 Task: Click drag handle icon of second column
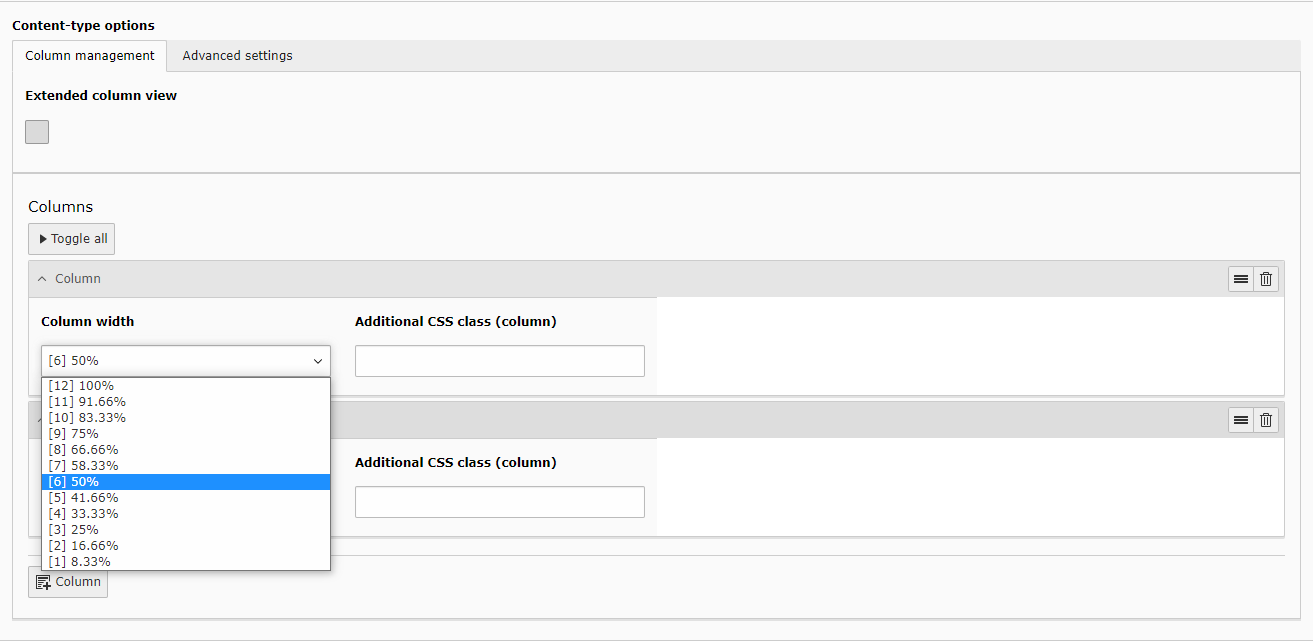pyautogui.click(x=1241, y=420)
